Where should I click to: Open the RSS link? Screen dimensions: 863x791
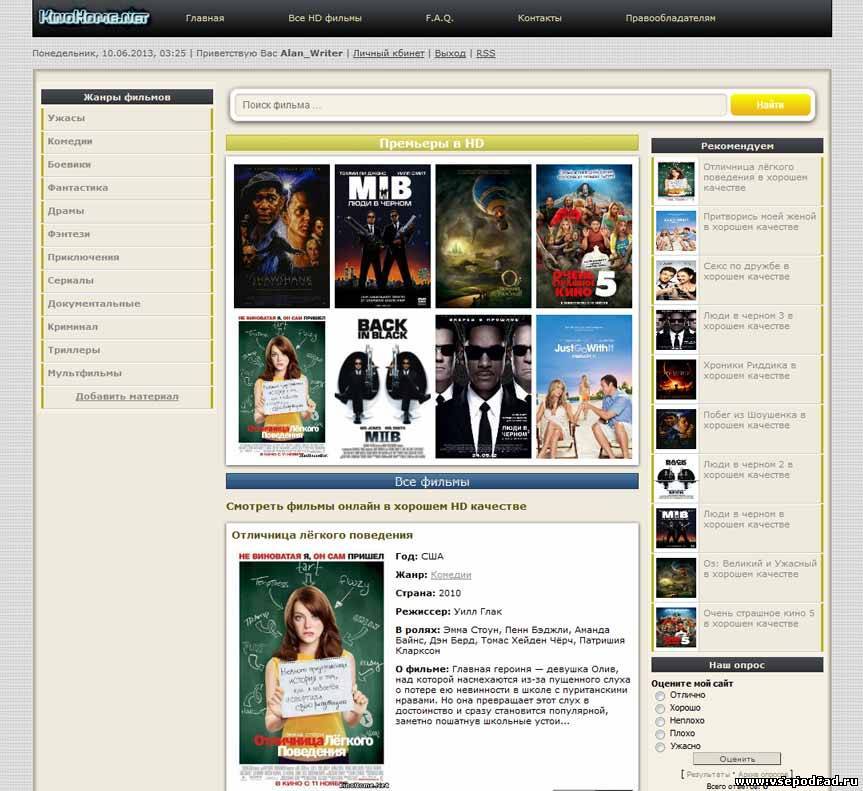[x=485, y=53]
